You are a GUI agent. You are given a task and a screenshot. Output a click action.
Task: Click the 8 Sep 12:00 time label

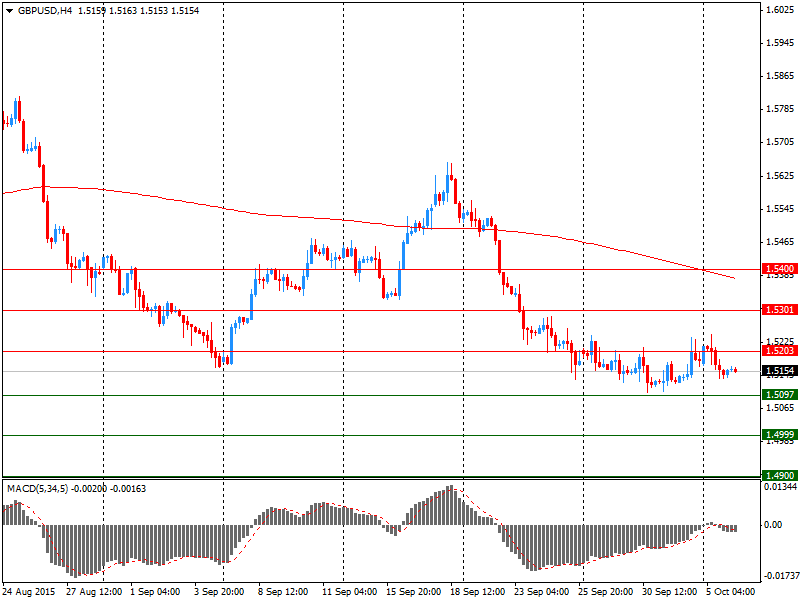click(283, 592)
